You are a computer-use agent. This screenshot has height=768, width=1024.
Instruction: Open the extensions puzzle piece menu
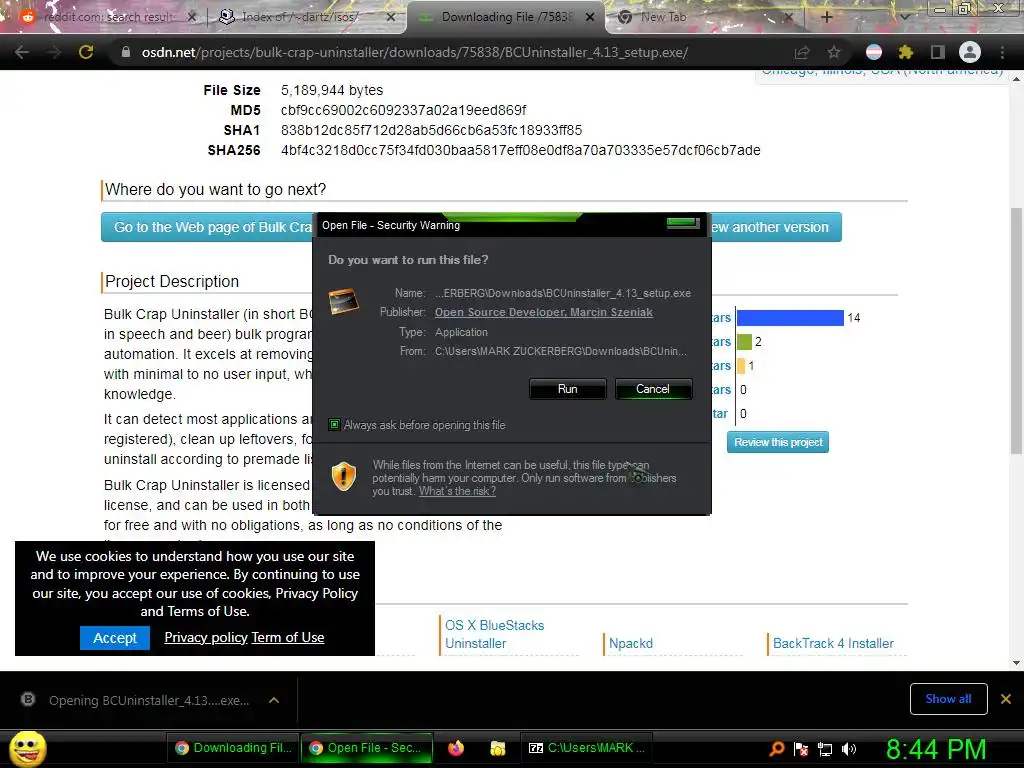tap(906, 52)
